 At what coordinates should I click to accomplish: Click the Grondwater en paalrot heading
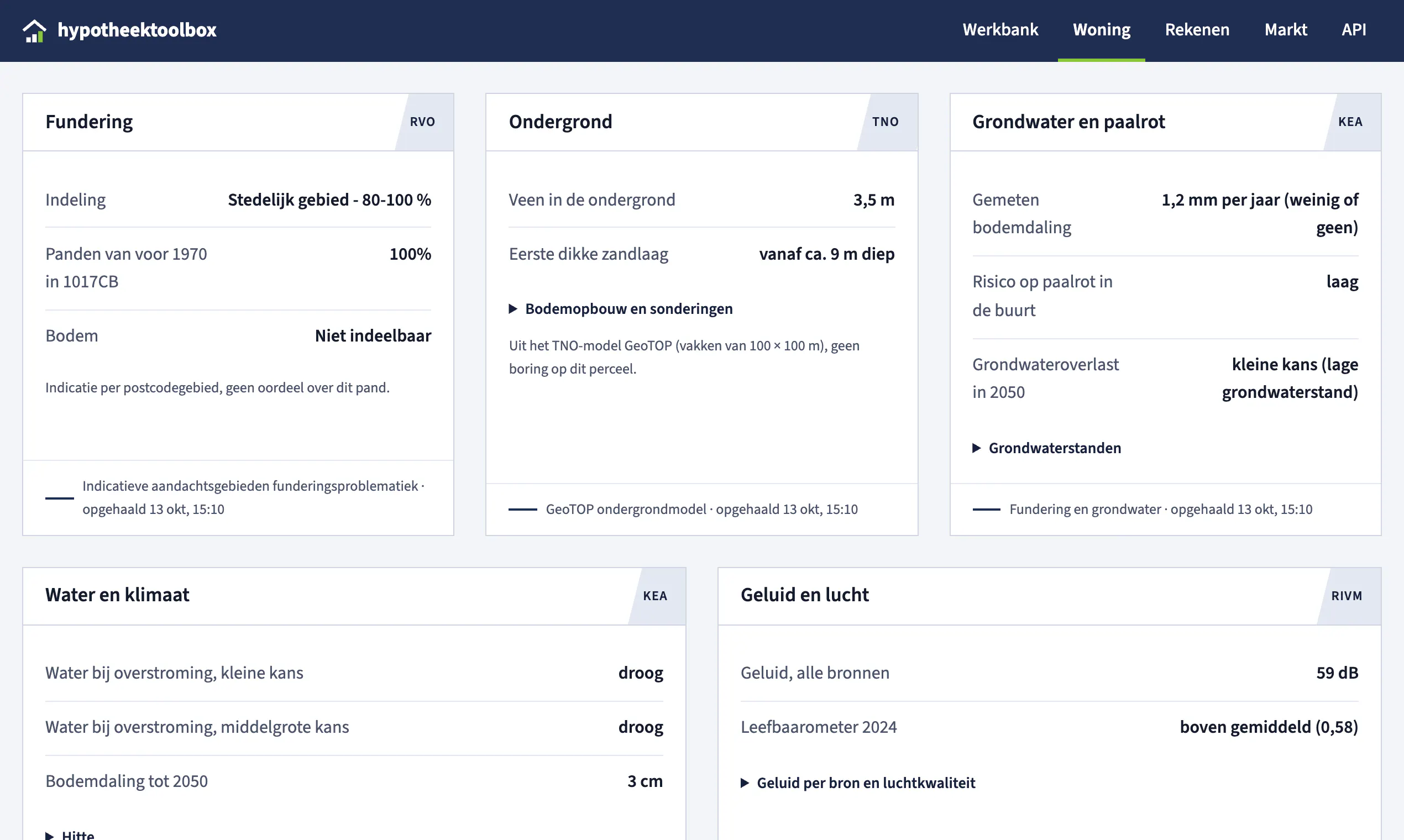[x=1068, y=122]
